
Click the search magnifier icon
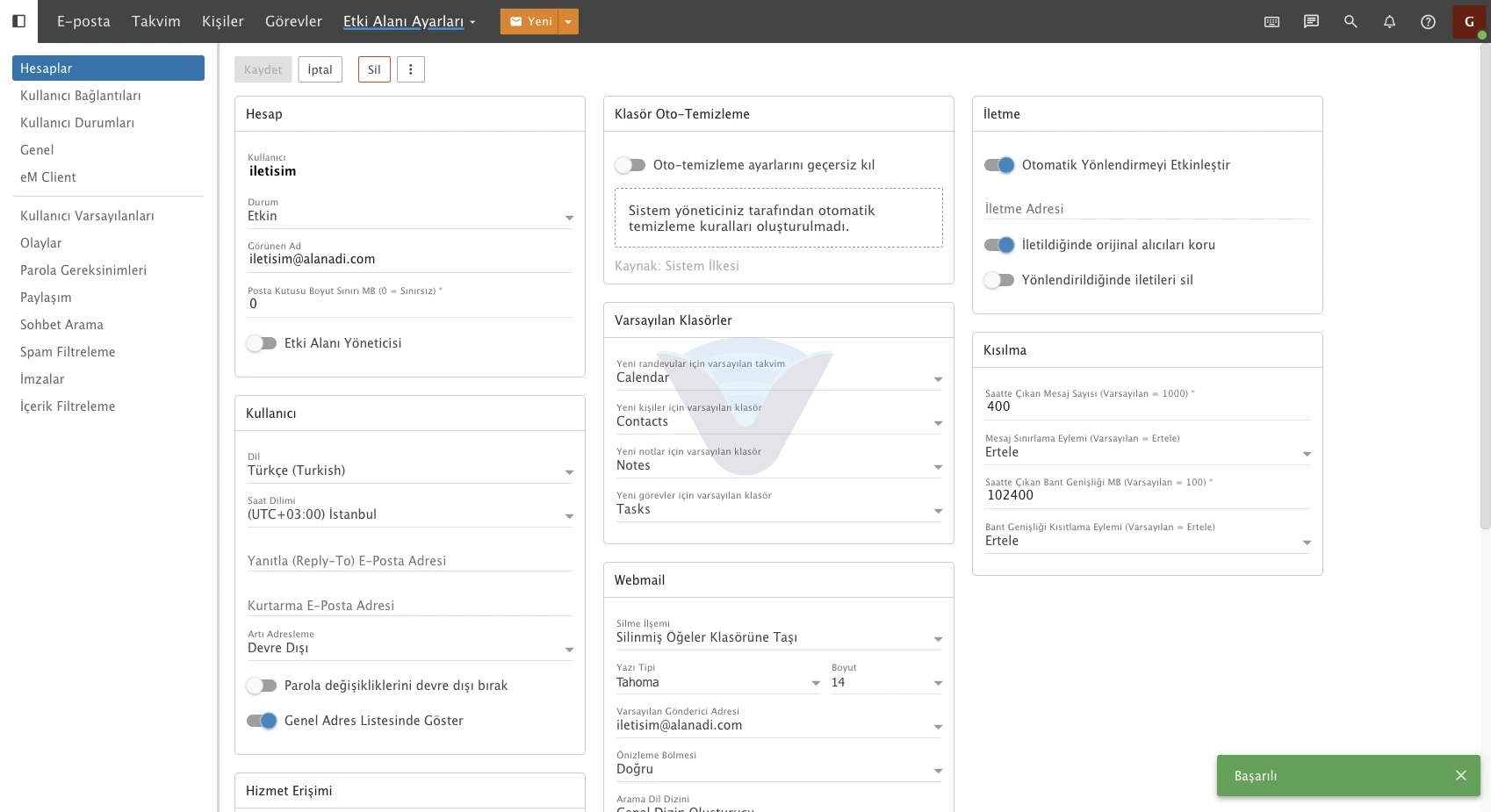[x=1351, y=22]
